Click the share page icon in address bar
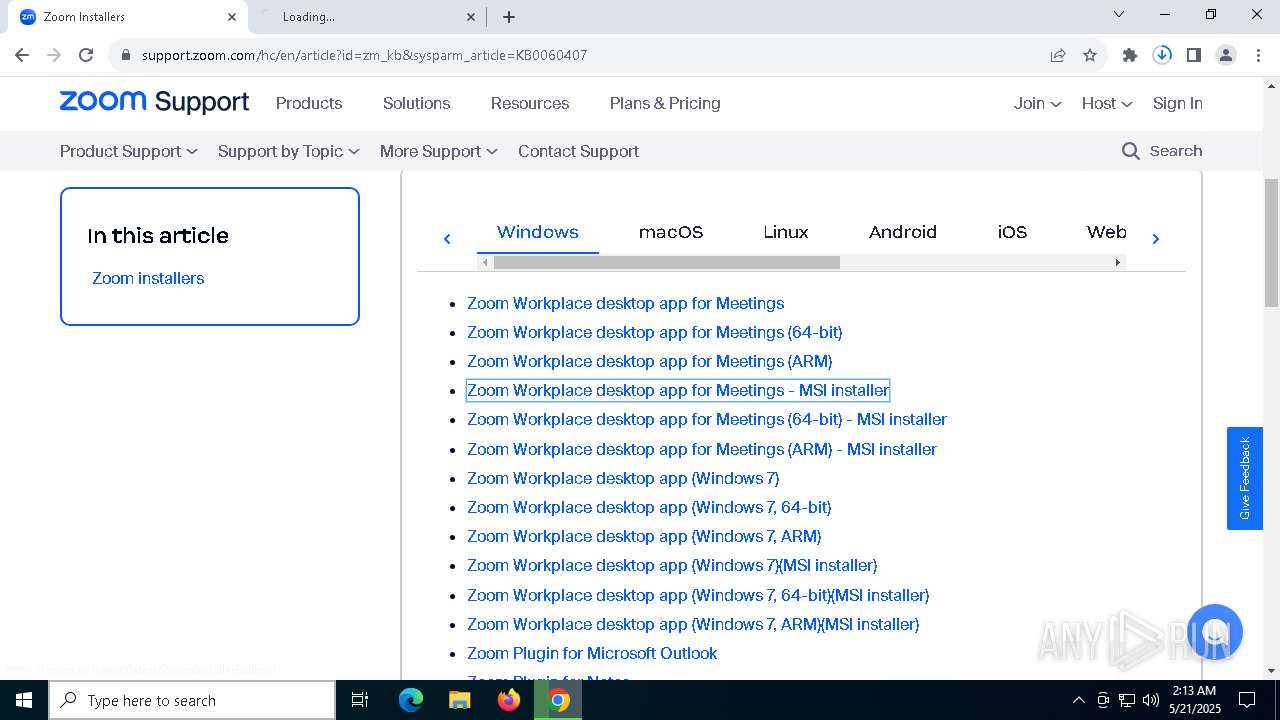Viewport: 1280px width, 720px height. pos(1058,55)
